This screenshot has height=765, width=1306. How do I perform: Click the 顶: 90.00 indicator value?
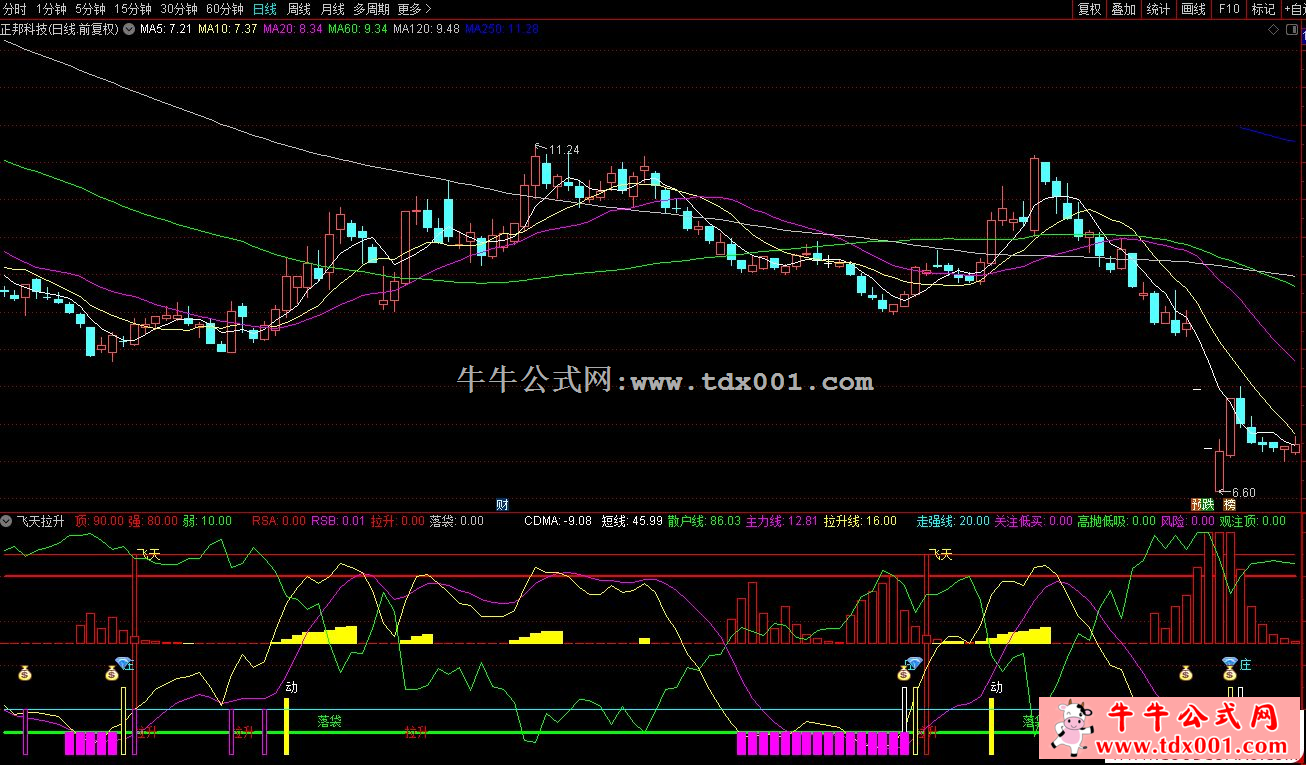(x=100, y=521)
